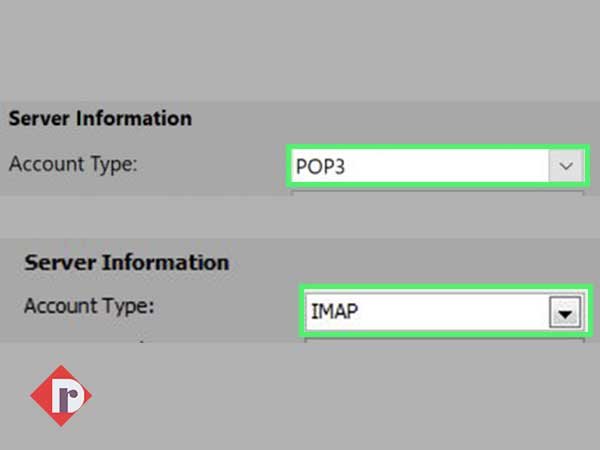Click white space inside IMAP combo box
The image size is (600, 450).
pos(452,311)
